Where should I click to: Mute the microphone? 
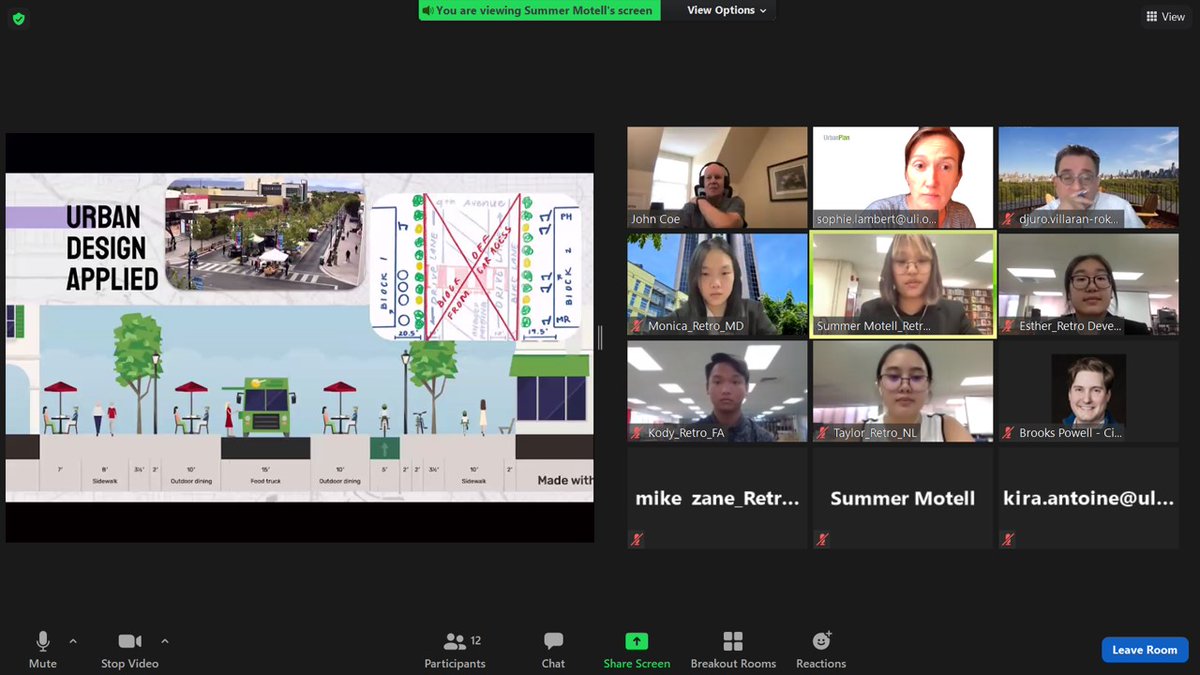(x=43, y=649)
